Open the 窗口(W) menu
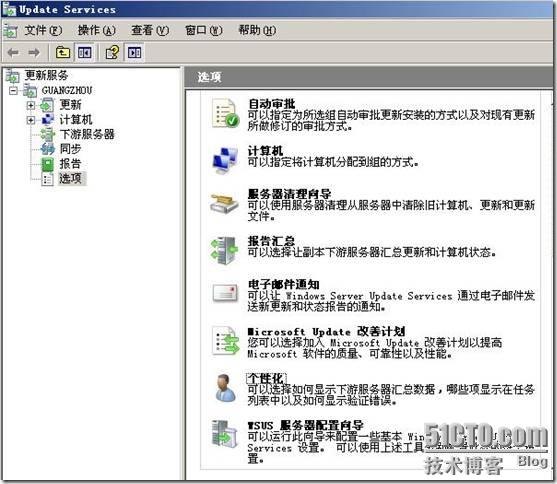Image resolution: width=557 pixels, height=484 pixels. click(x=204, y=31)
